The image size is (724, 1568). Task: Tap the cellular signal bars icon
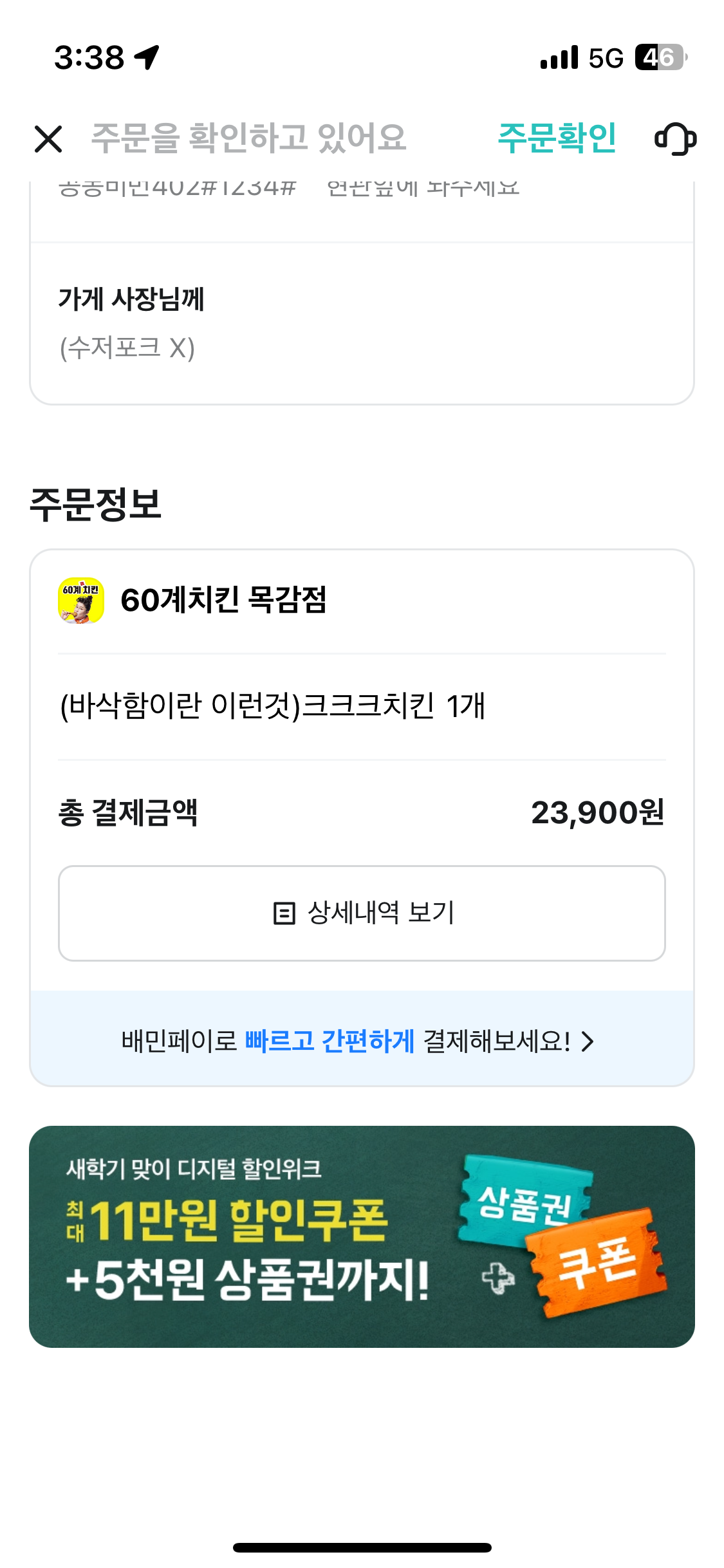pos(559,57)
